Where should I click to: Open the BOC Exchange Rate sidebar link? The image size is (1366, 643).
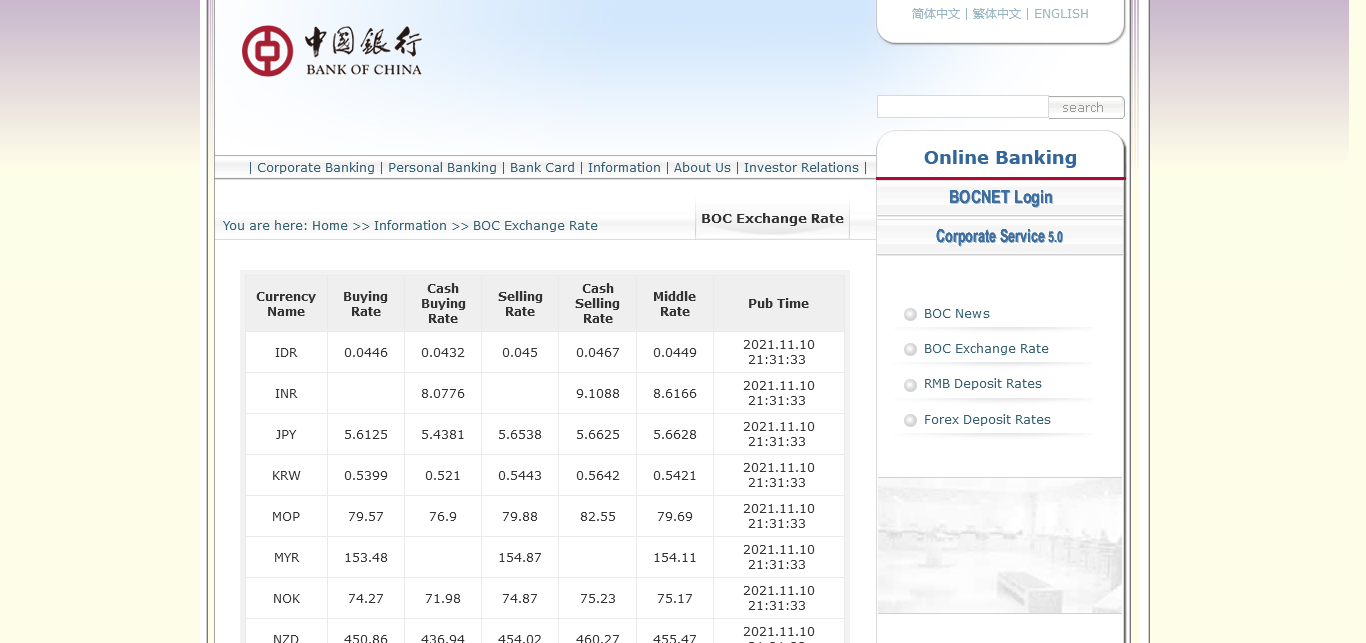click(x=986, y=349)
